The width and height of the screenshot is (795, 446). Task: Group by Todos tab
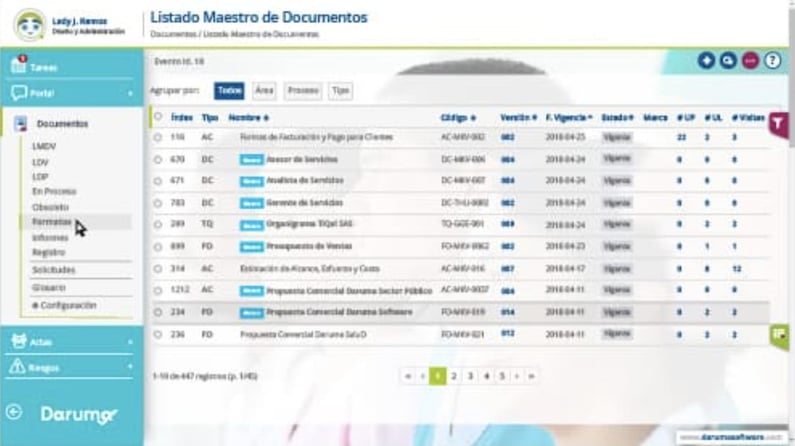pyautogui.click(x=229, y=91)
